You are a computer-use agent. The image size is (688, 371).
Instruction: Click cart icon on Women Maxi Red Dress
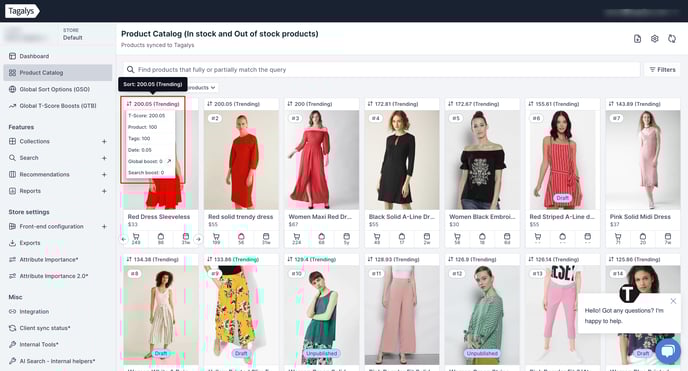click(297, 237)
